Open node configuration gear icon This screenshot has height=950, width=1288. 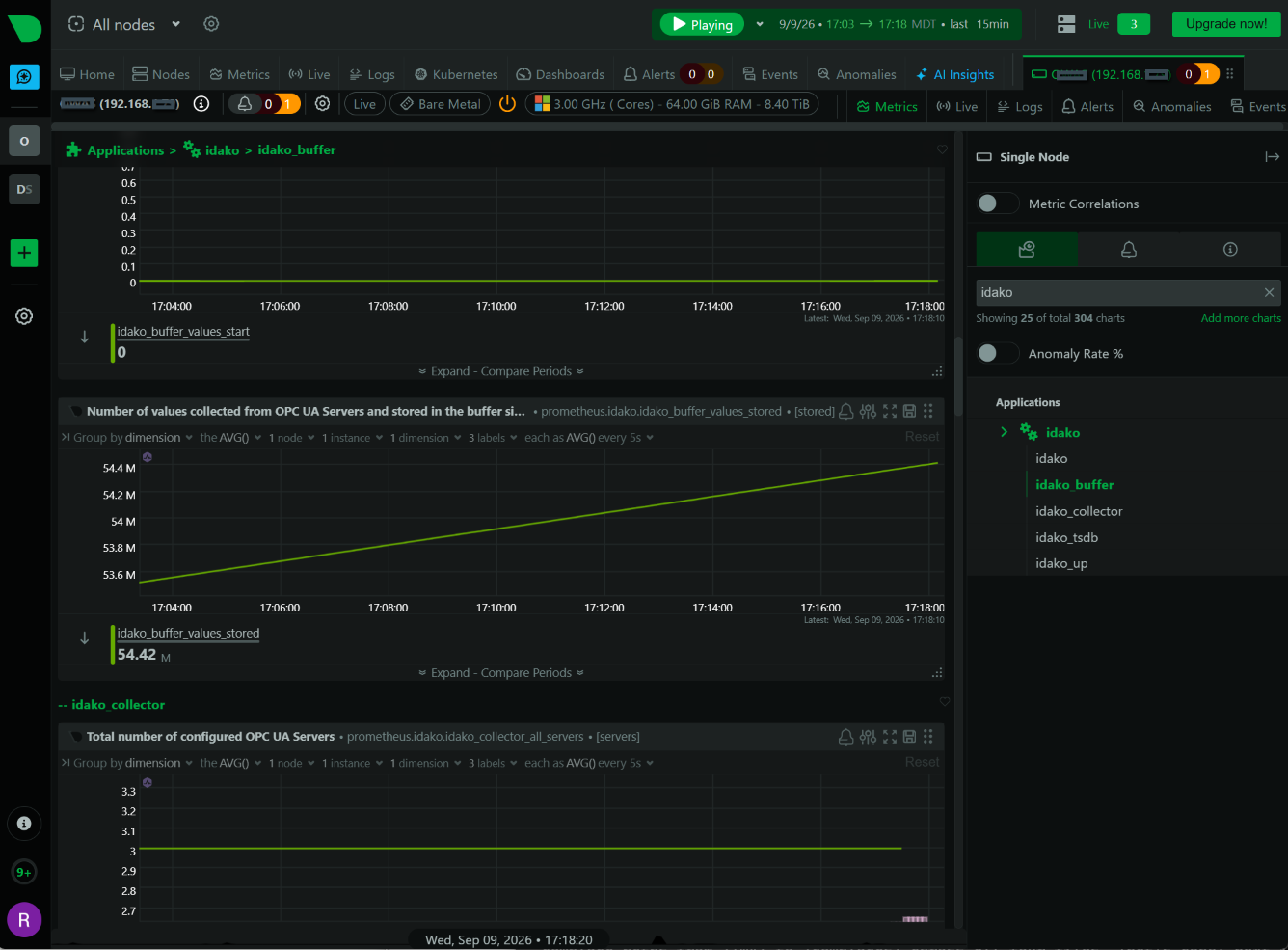[323, 103]
